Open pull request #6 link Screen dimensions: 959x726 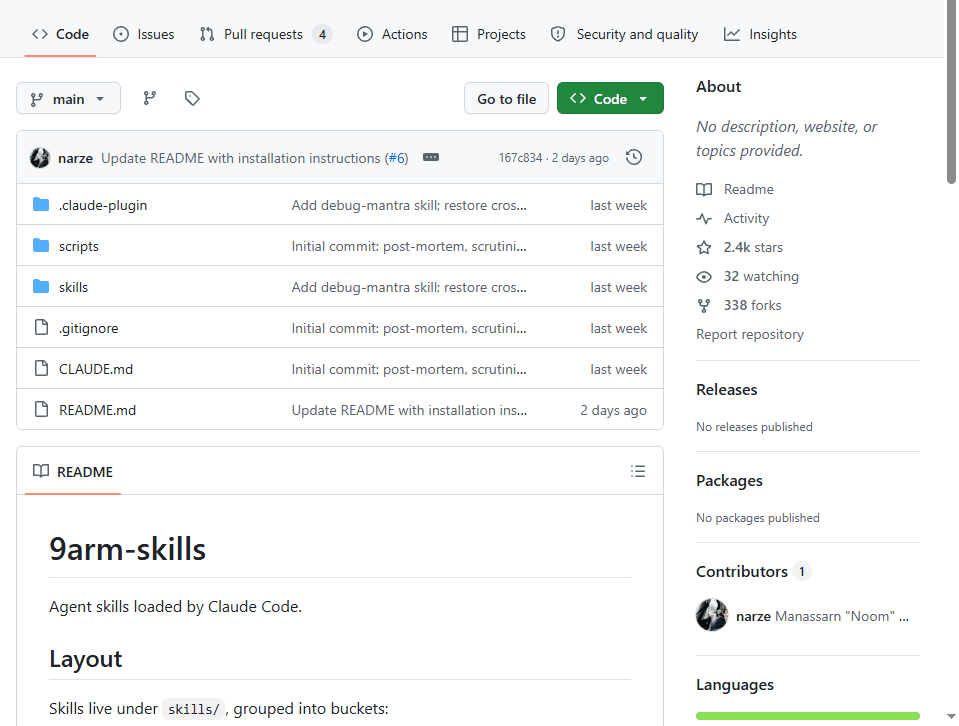pyautogui.click(x=397, y=158)
